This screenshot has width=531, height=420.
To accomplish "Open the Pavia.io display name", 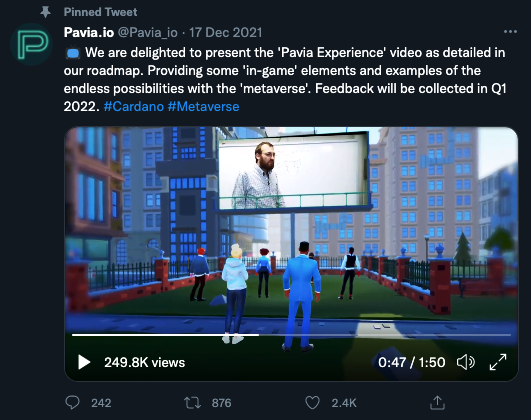I will pos(89,33).
